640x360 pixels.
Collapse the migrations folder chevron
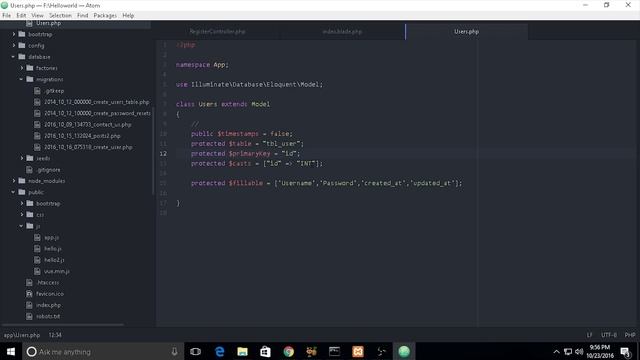[x=22, y=79]
